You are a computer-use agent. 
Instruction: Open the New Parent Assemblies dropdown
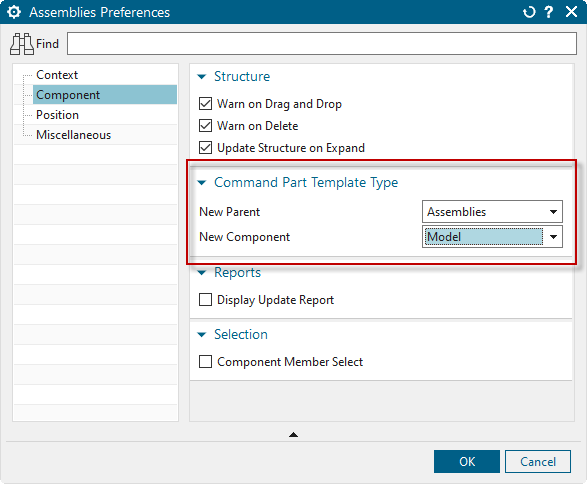pyautogui.click(x=492, y=212)
